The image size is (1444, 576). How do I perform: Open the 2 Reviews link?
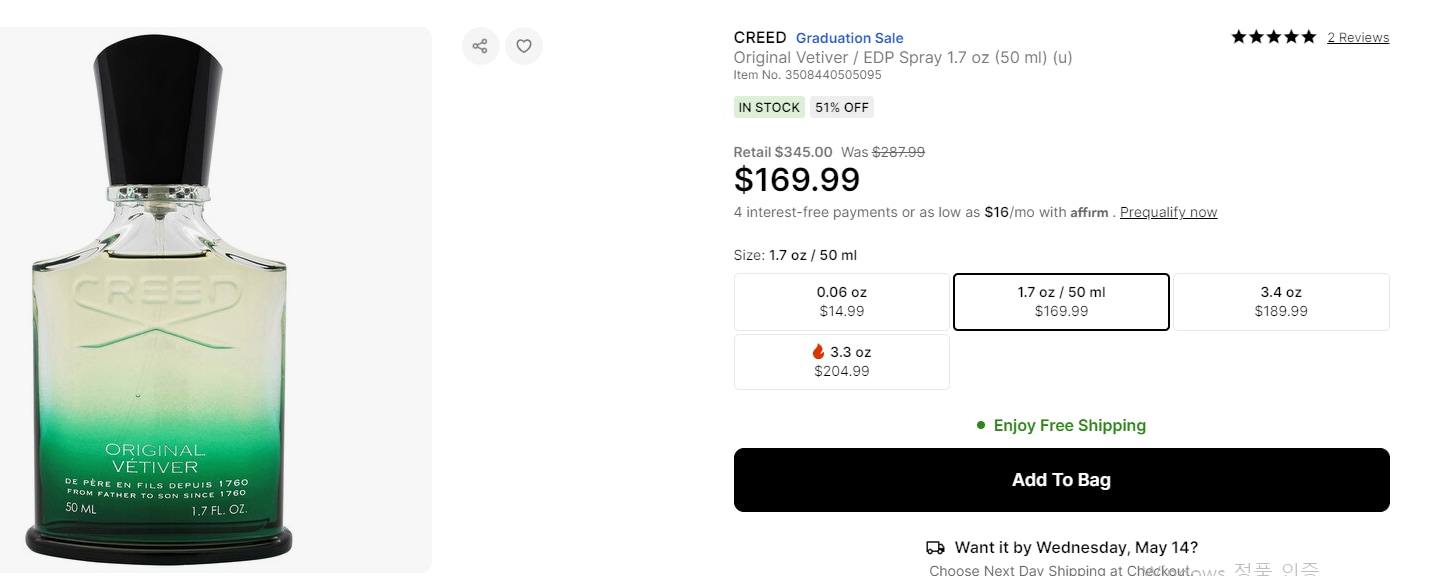click(1358, 38)
